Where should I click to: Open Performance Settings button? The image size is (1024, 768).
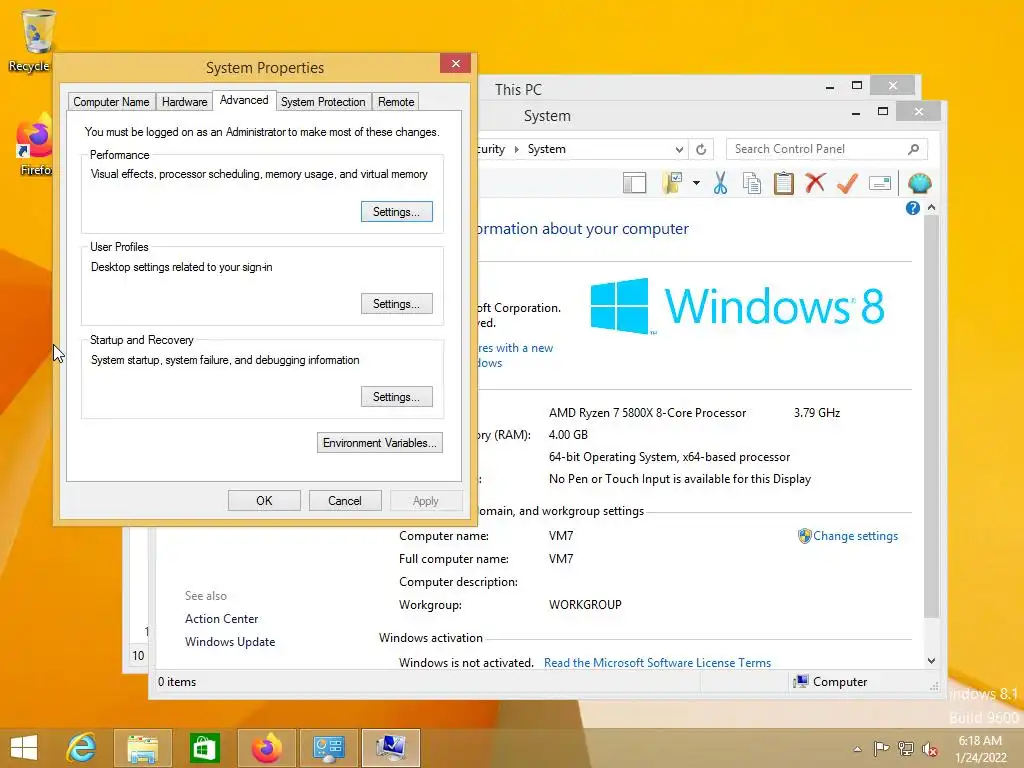[x=396, y=212]
